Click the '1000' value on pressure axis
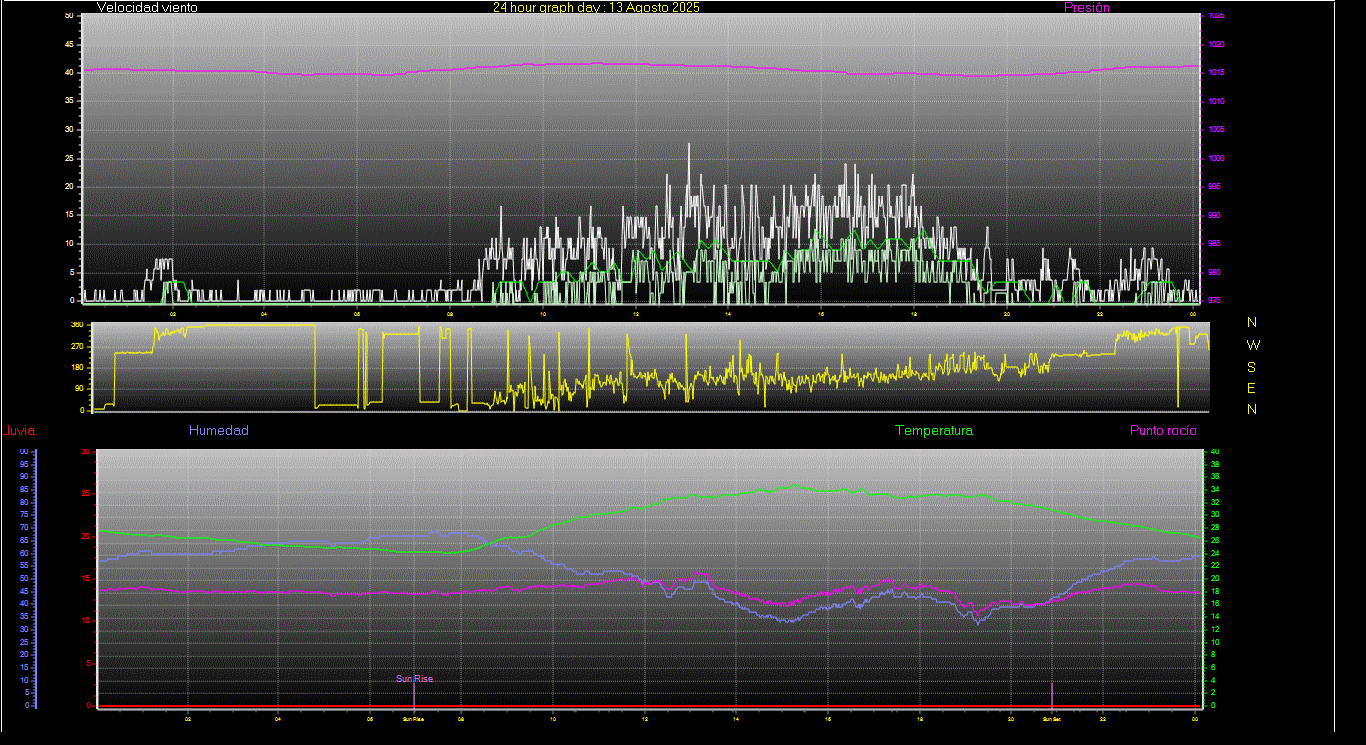This screenshot has height=745, width=1366. [x=1215, y=158]
